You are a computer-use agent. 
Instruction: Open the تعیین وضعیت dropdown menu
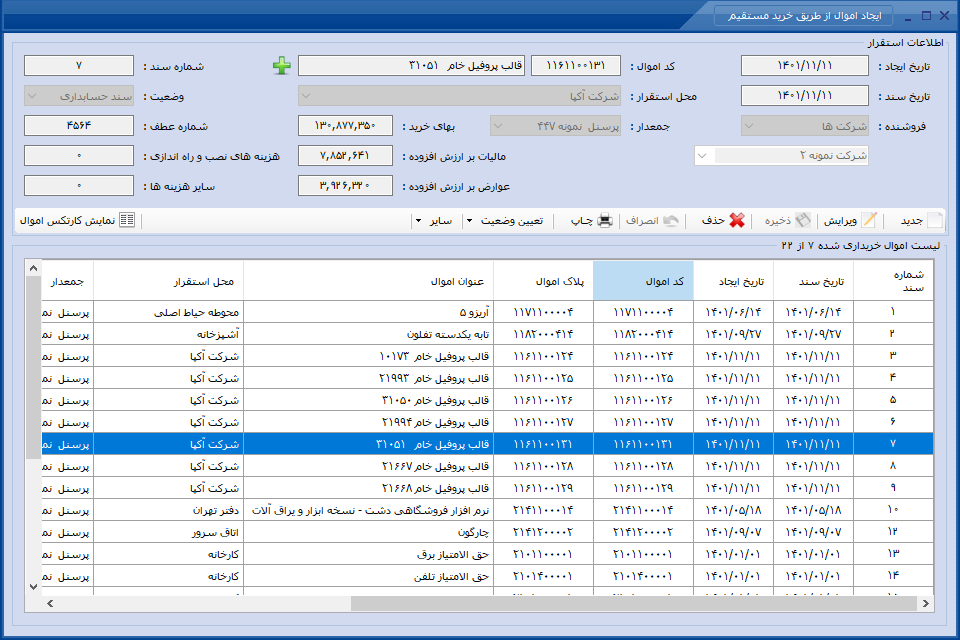505,220
